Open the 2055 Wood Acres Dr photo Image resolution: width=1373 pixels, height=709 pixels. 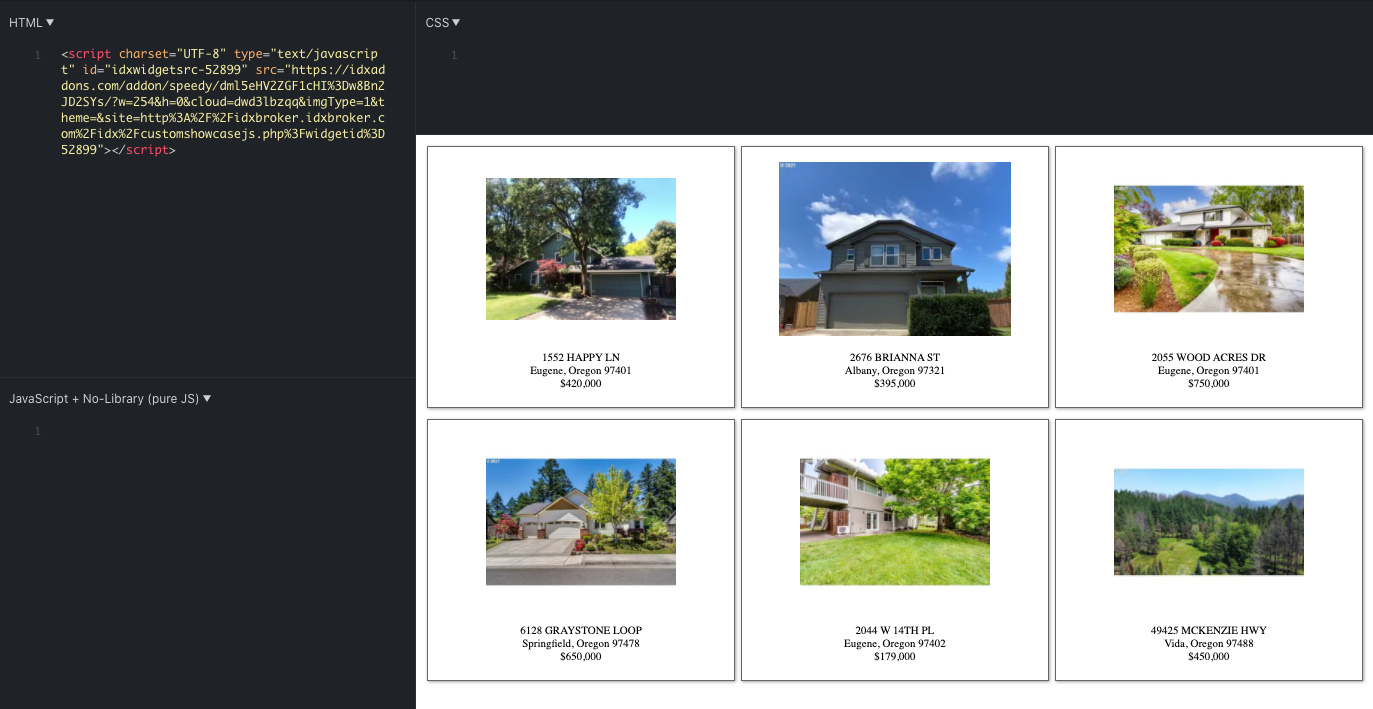(x=1208, y=249)
